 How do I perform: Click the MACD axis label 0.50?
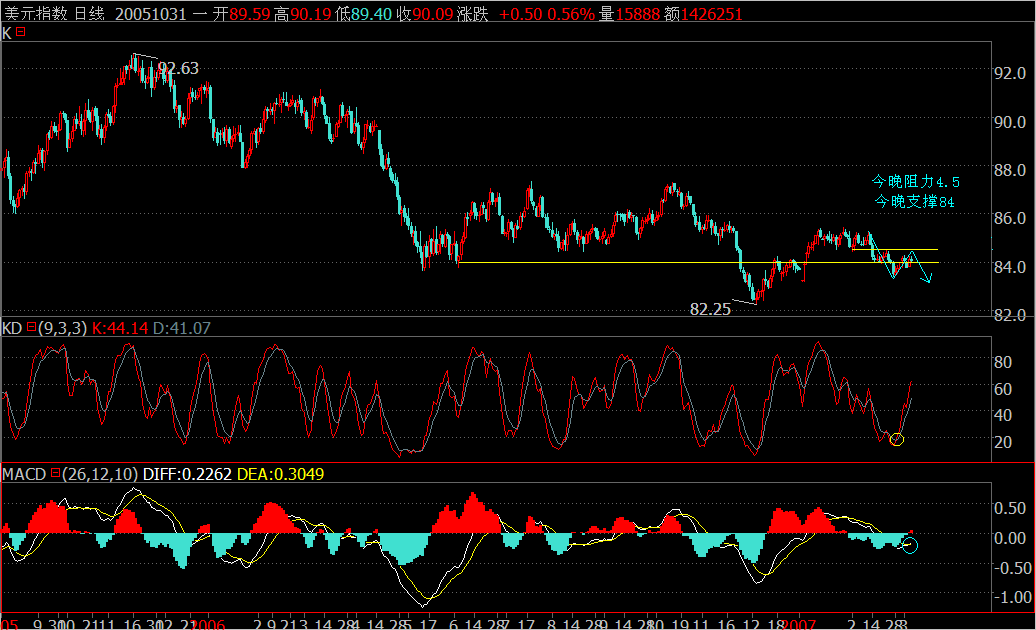point(1010,508)
